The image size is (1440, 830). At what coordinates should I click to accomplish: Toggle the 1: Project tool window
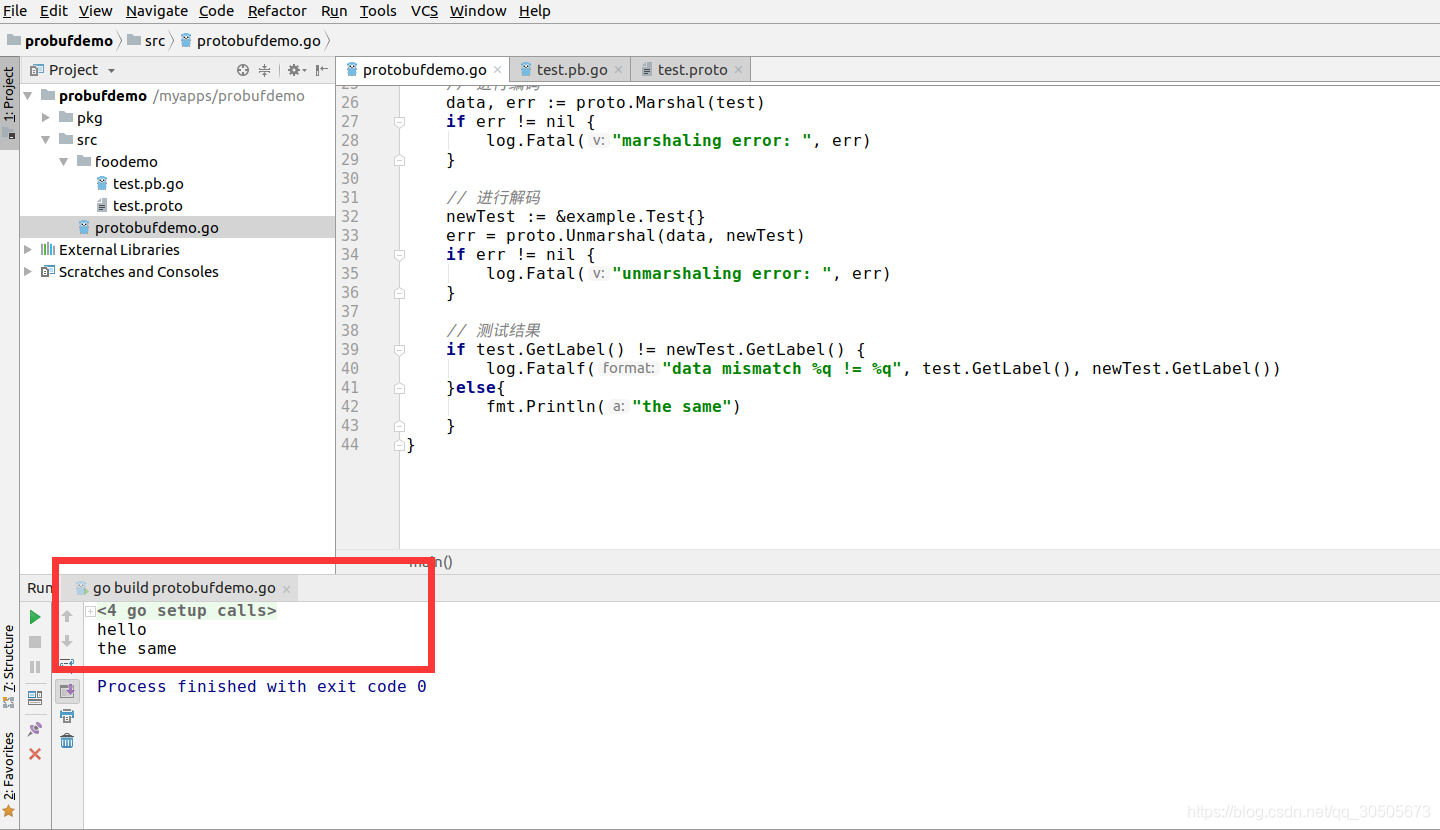click(9, 102)
